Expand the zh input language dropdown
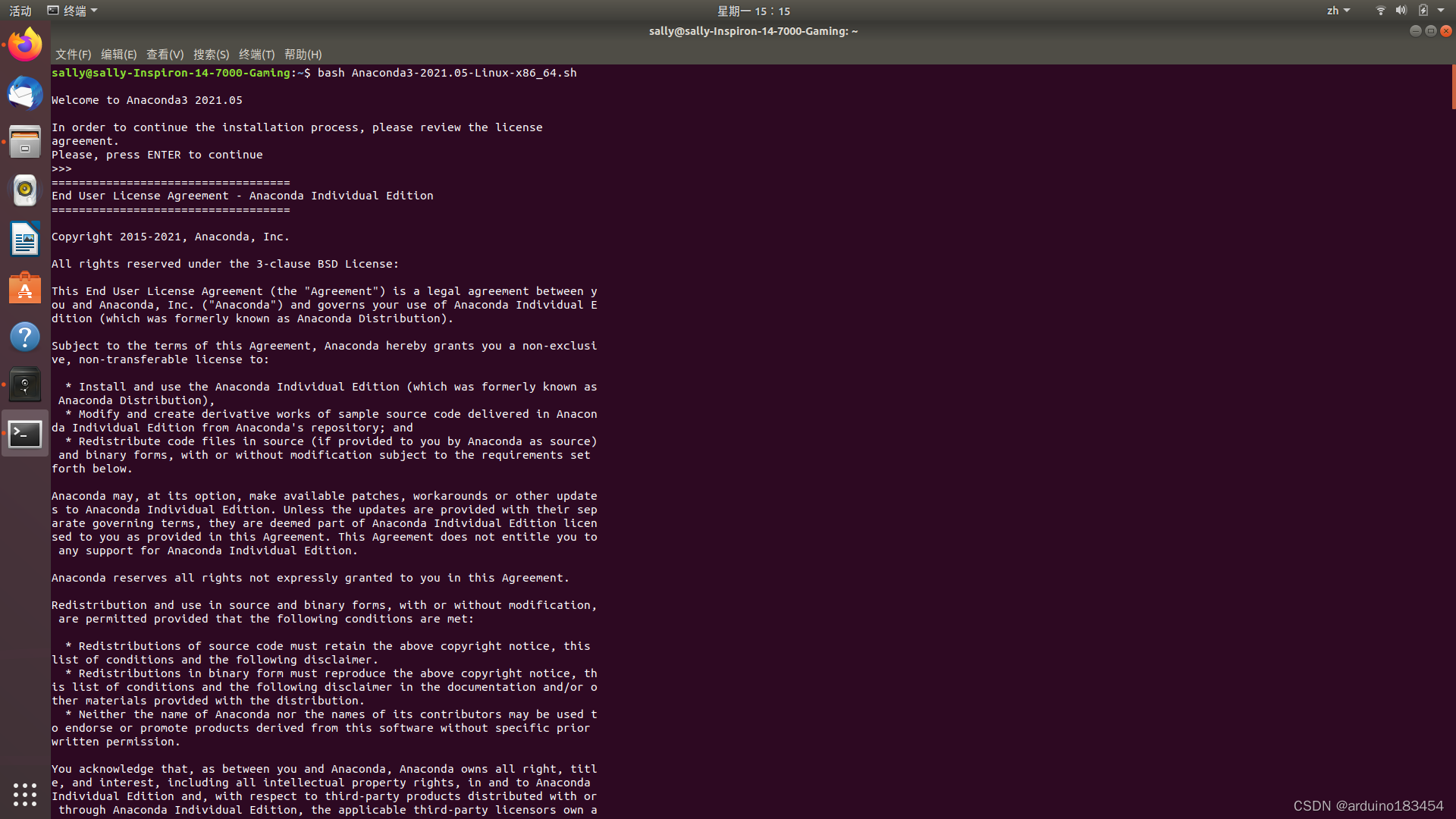The image size is (1456, 819). click(1338, 11)
